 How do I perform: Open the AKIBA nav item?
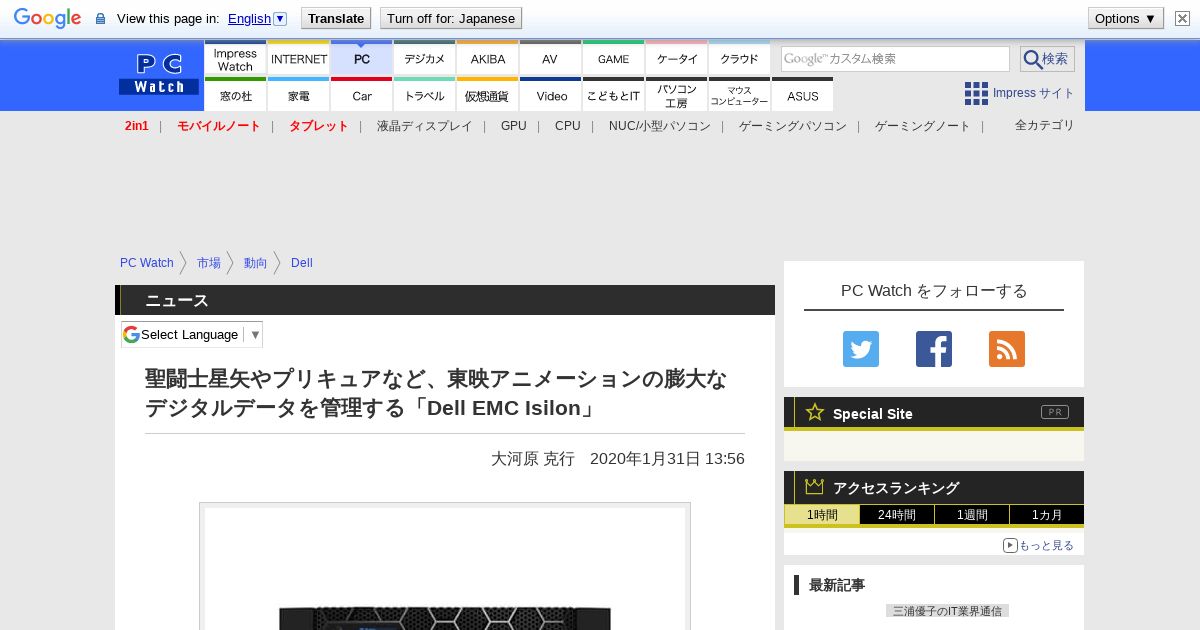[x=488, y=58]
